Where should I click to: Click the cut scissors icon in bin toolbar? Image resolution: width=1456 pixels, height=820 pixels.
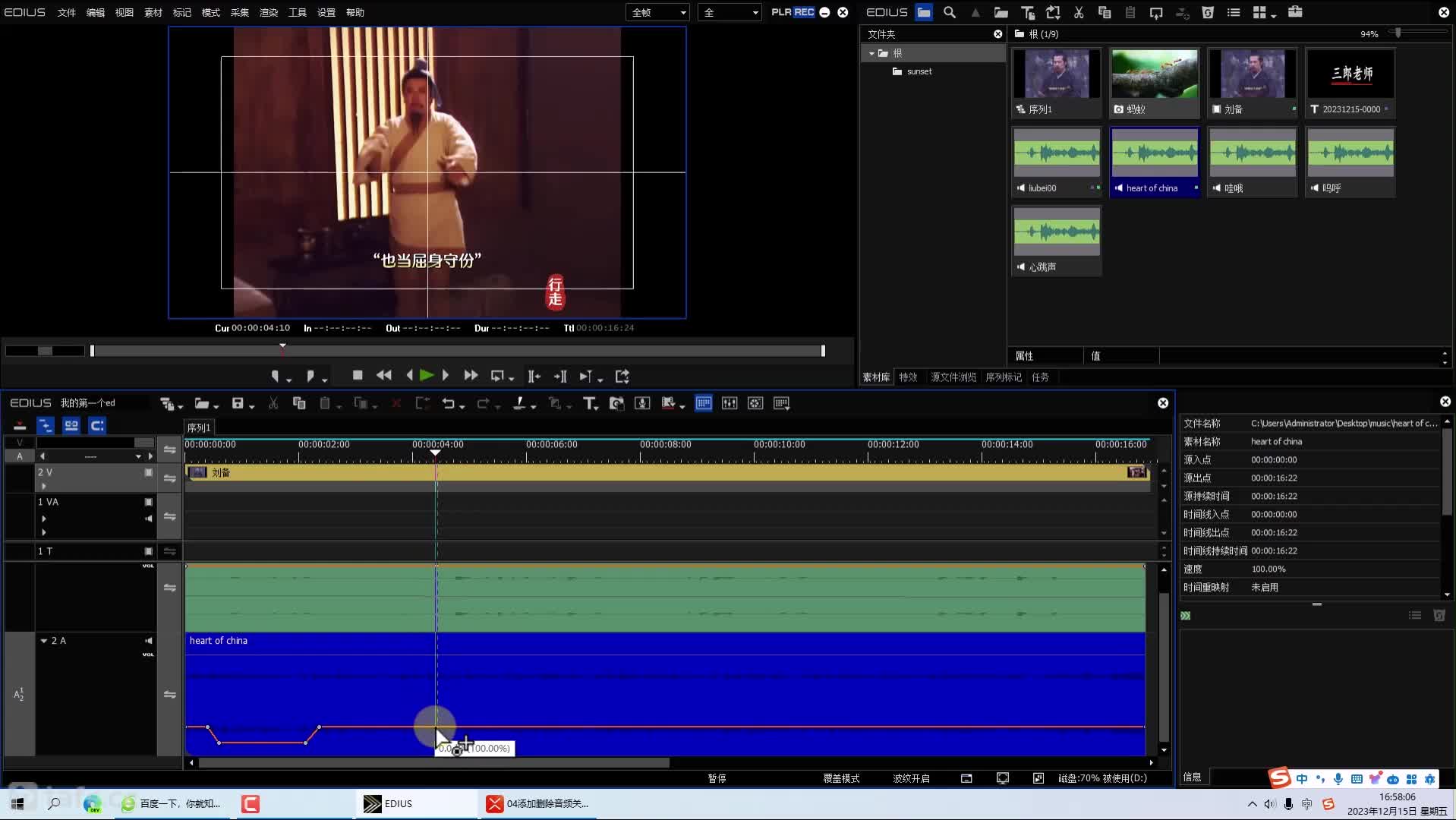[1079, 12]
